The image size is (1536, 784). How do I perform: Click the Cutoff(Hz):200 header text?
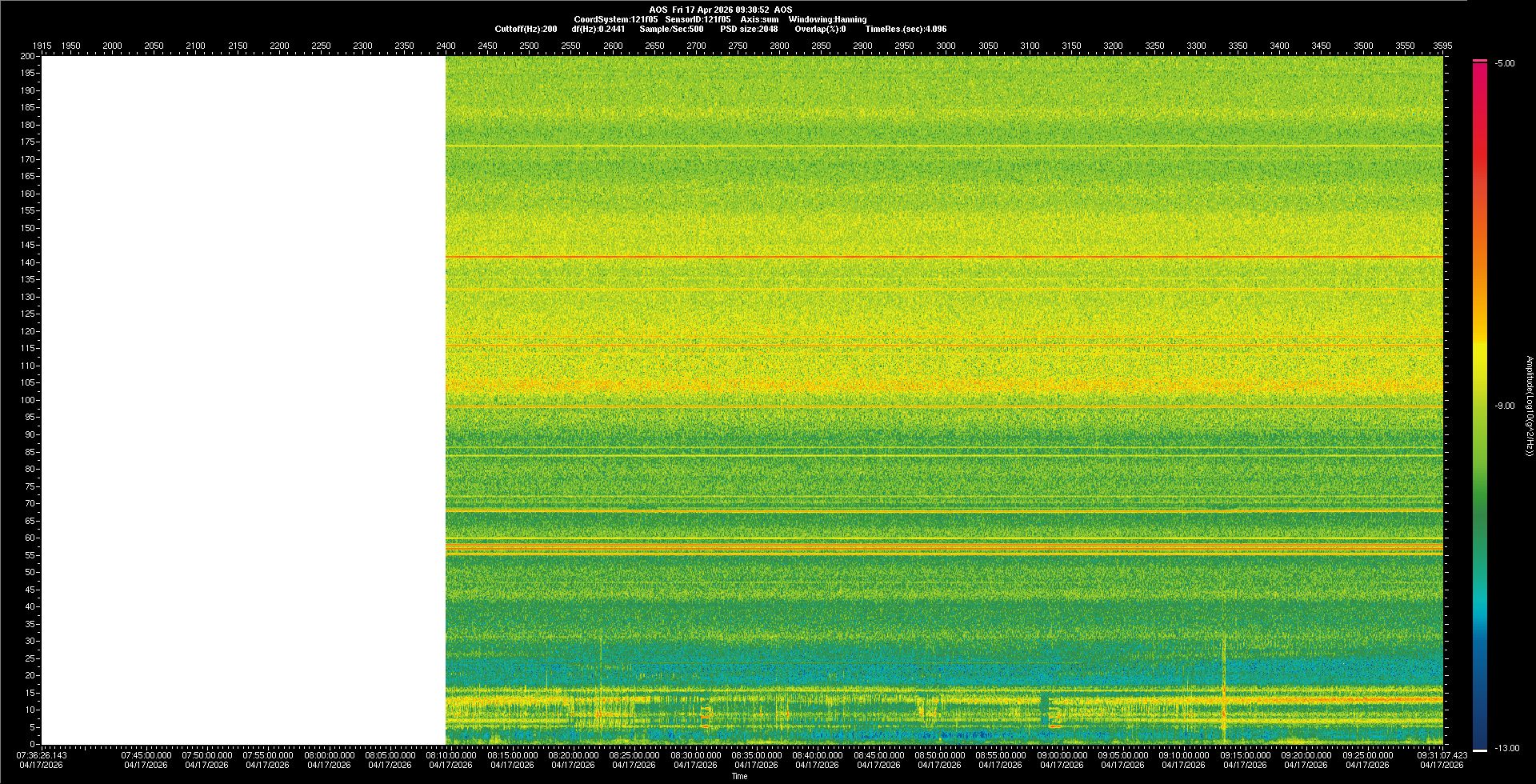[x=526, y=29]
